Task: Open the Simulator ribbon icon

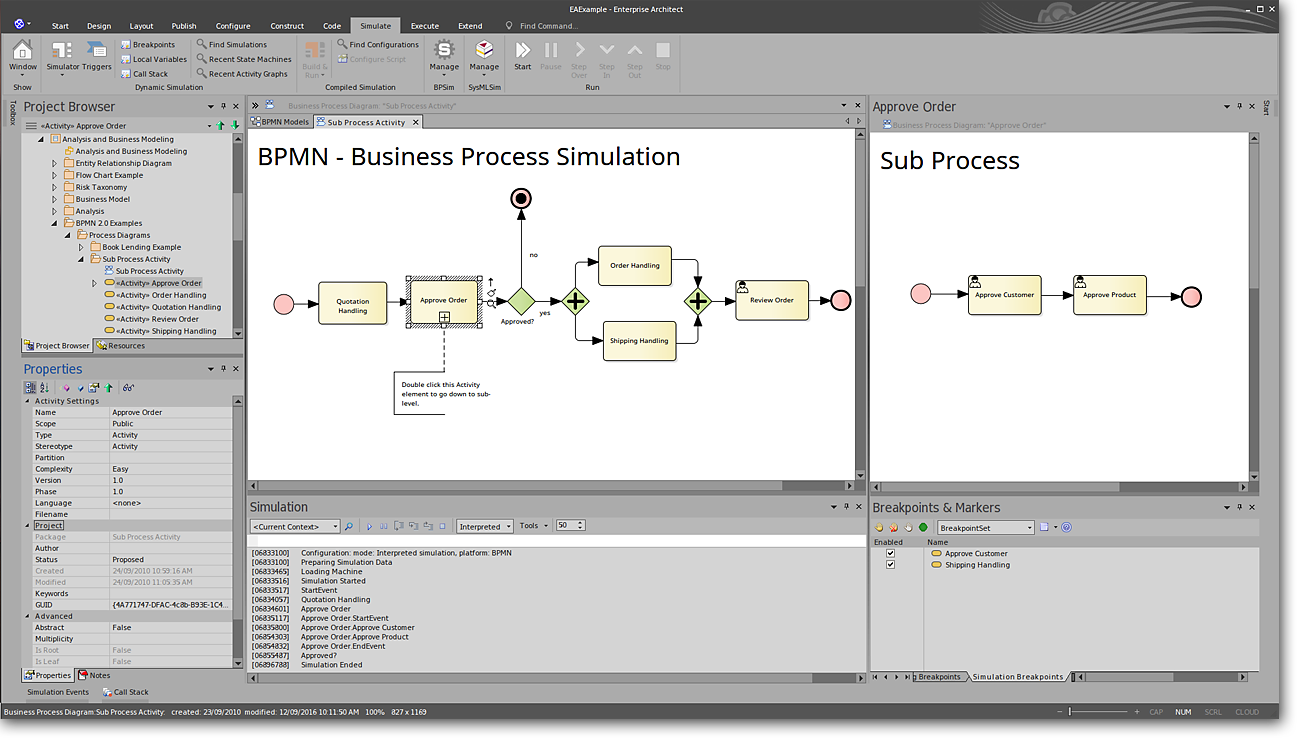Action: point(63,52)
